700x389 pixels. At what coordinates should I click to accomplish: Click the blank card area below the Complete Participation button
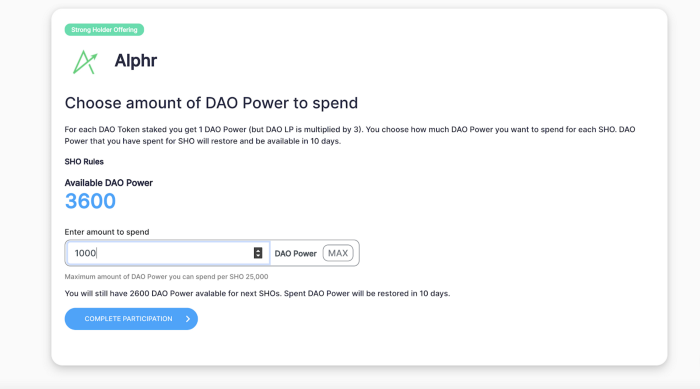(357, 348)
